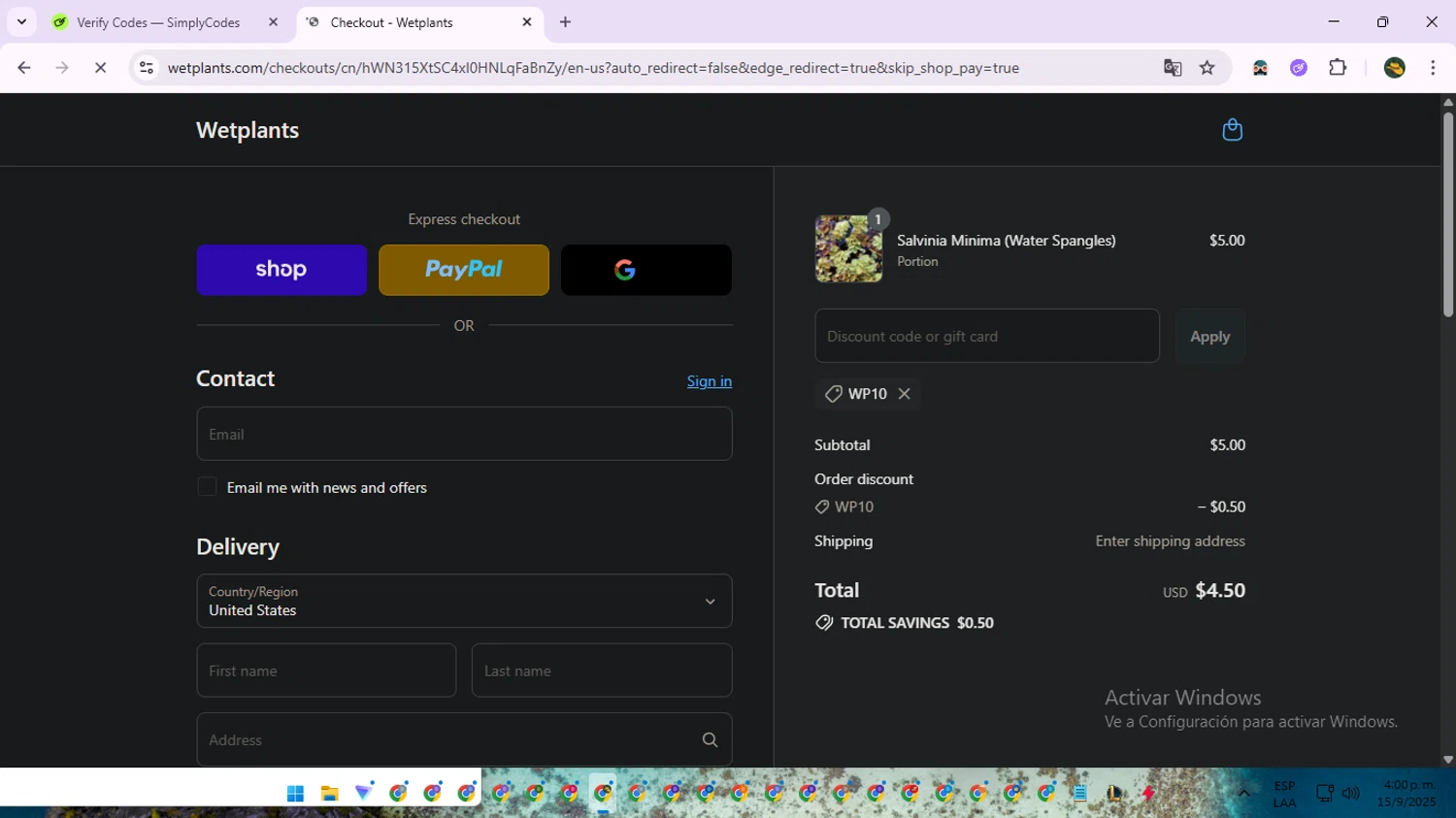Remove the WP10 discount code chip
Viewport: 1456px width, 818px height.
[x=905, y=394]
